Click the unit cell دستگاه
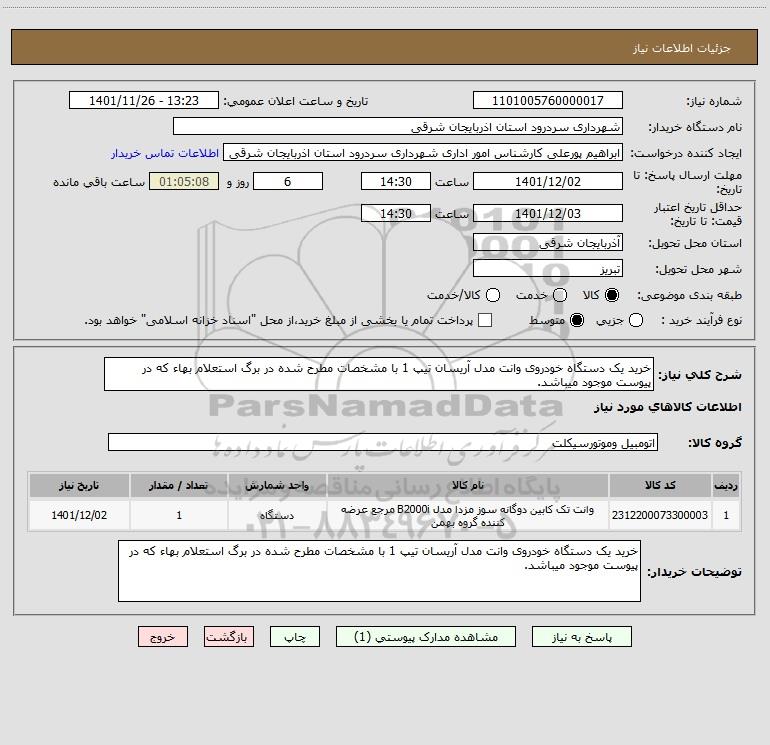Screen dimensions: 770x745 pyautogui.click(x=277, y=515)
